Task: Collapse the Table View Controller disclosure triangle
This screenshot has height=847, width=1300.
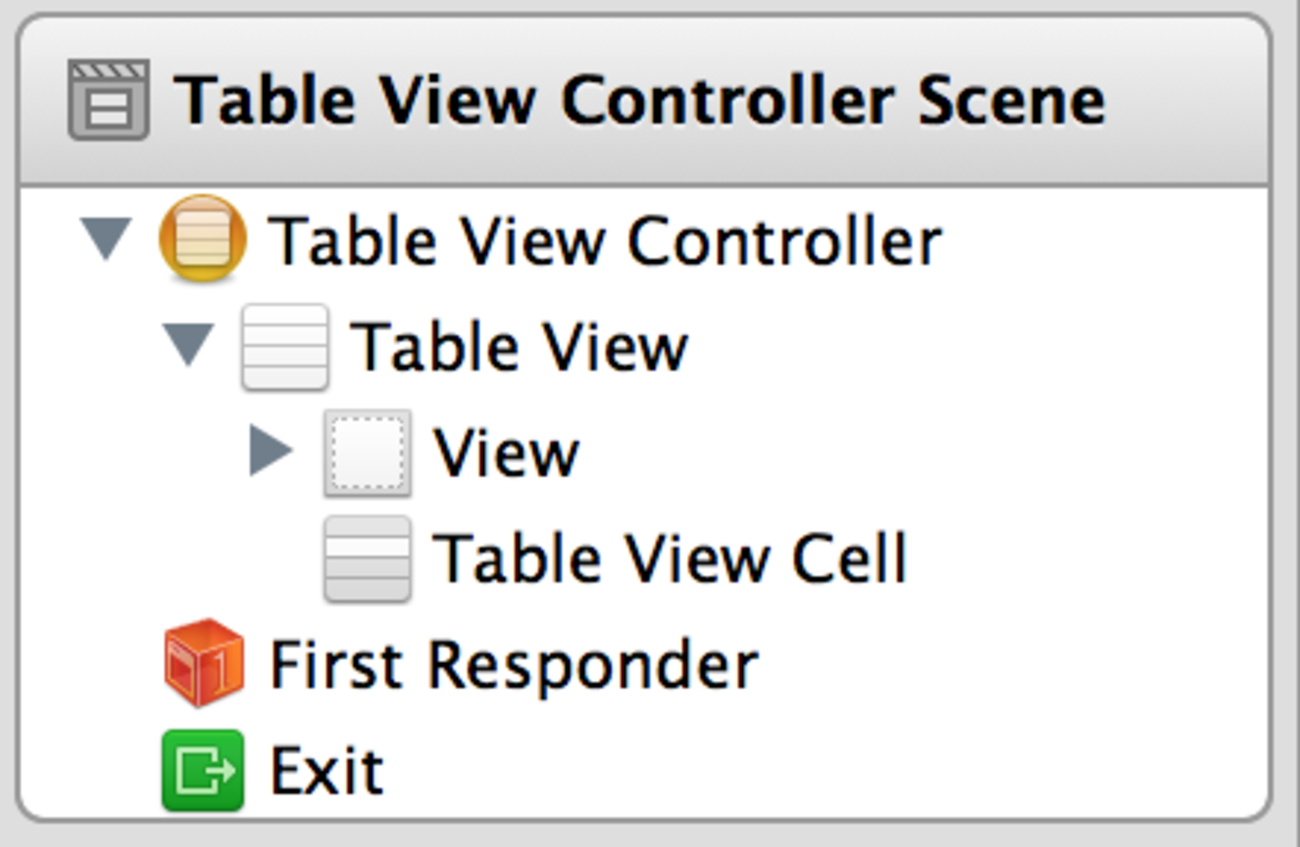Action: tap(106, 240)
